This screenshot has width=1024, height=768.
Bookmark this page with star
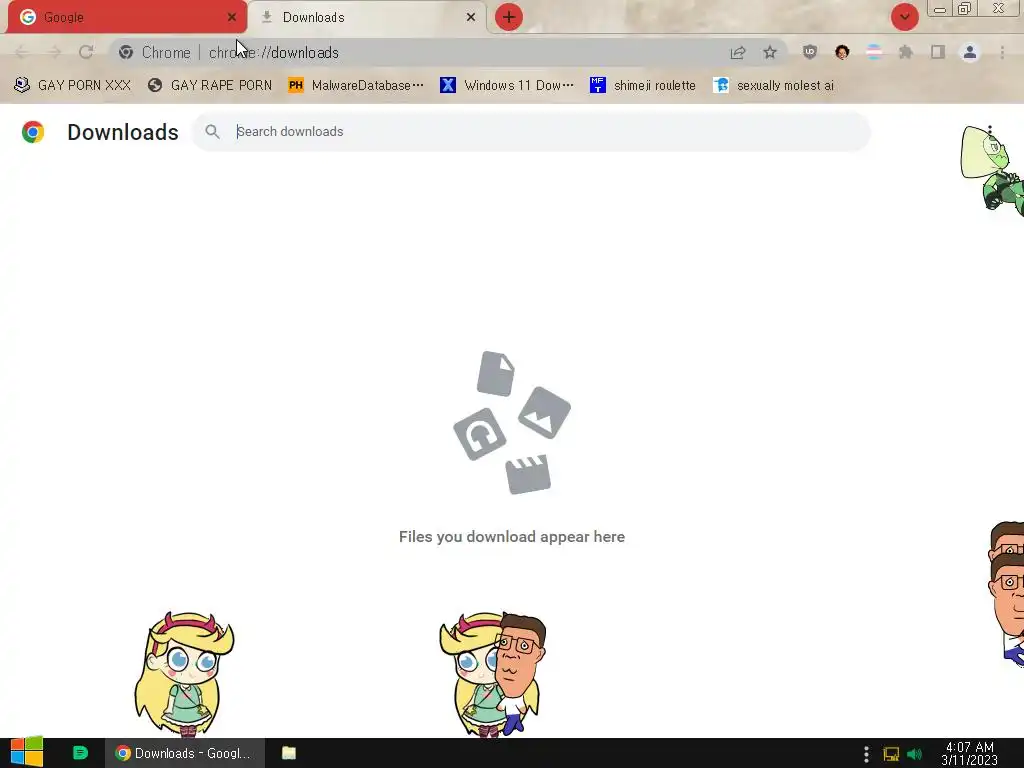(x=770, y=52)
